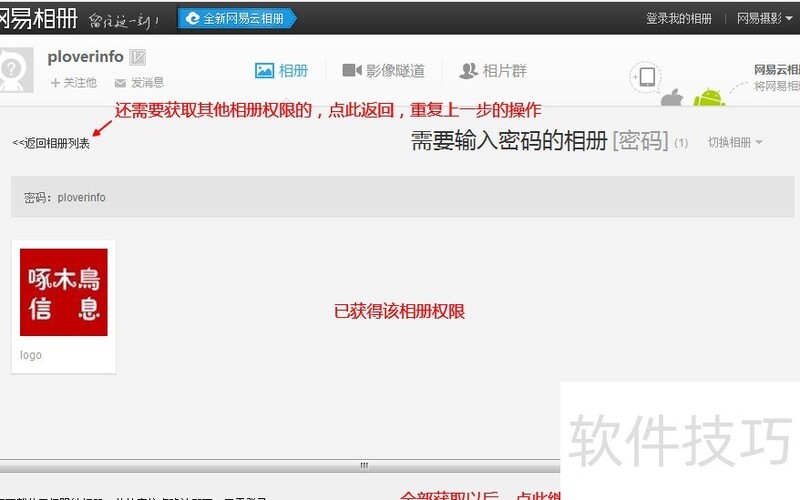The height and width of the screenshot is (500, 800).
Task: Click the 返回相册列表 link
Action: 51,143
